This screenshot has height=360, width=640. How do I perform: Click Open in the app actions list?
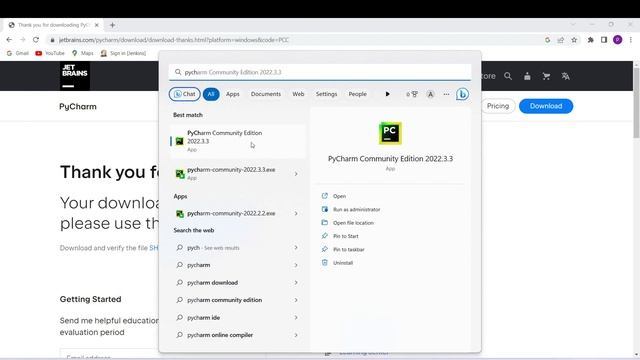click(339, 196)
